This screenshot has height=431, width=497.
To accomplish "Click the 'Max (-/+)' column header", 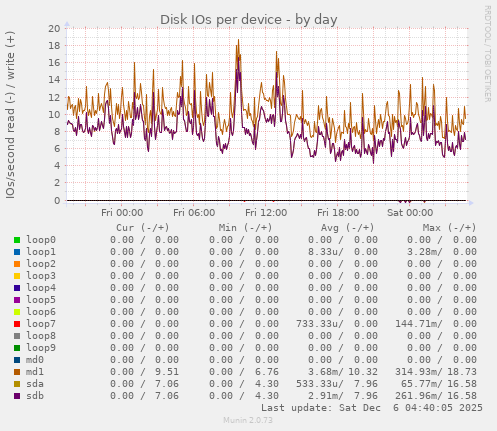I will click(x=450, y=228).
